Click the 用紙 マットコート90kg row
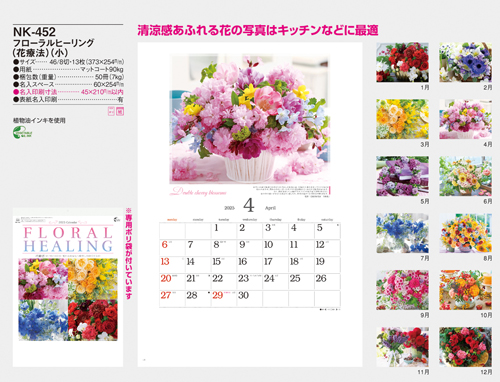 (68, 69)
